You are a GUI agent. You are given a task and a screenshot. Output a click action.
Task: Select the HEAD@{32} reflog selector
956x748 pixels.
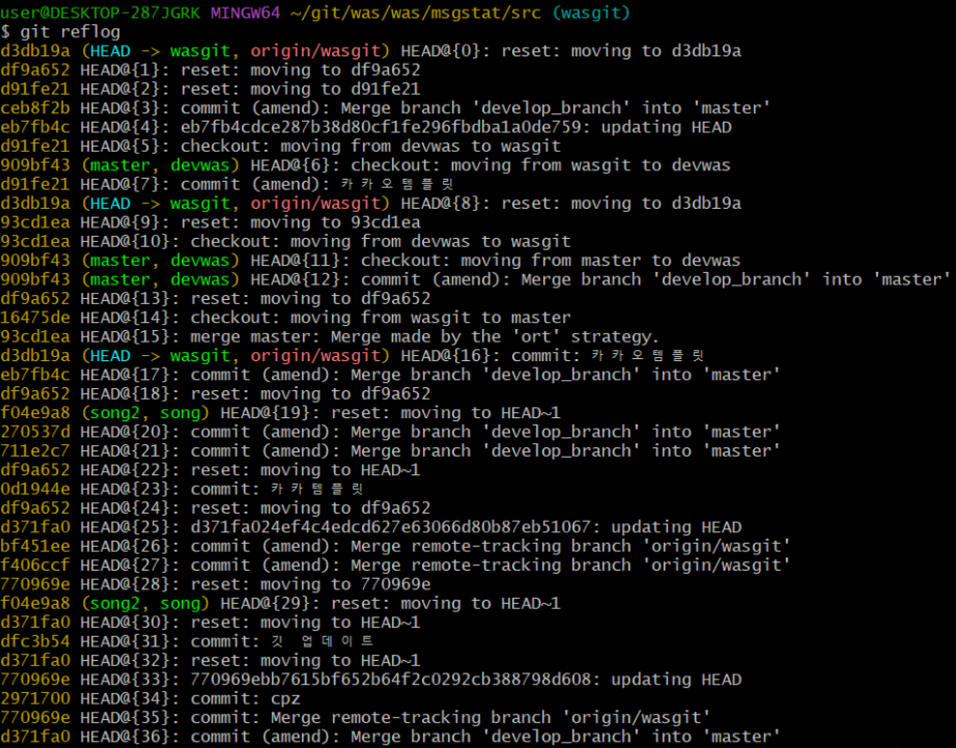click(x=130, y=660)
